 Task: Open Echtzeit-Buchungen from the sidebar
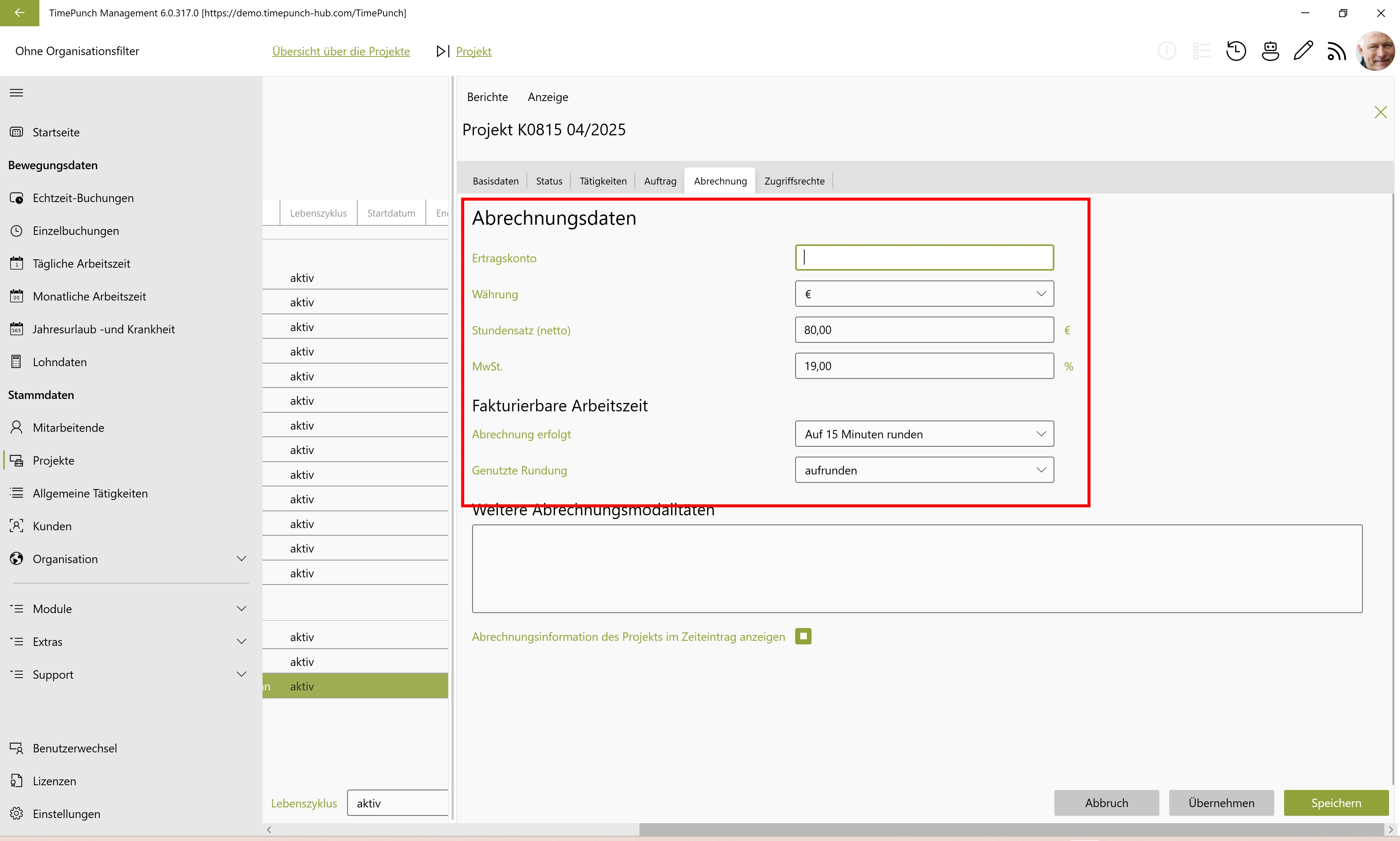point(83,198)
